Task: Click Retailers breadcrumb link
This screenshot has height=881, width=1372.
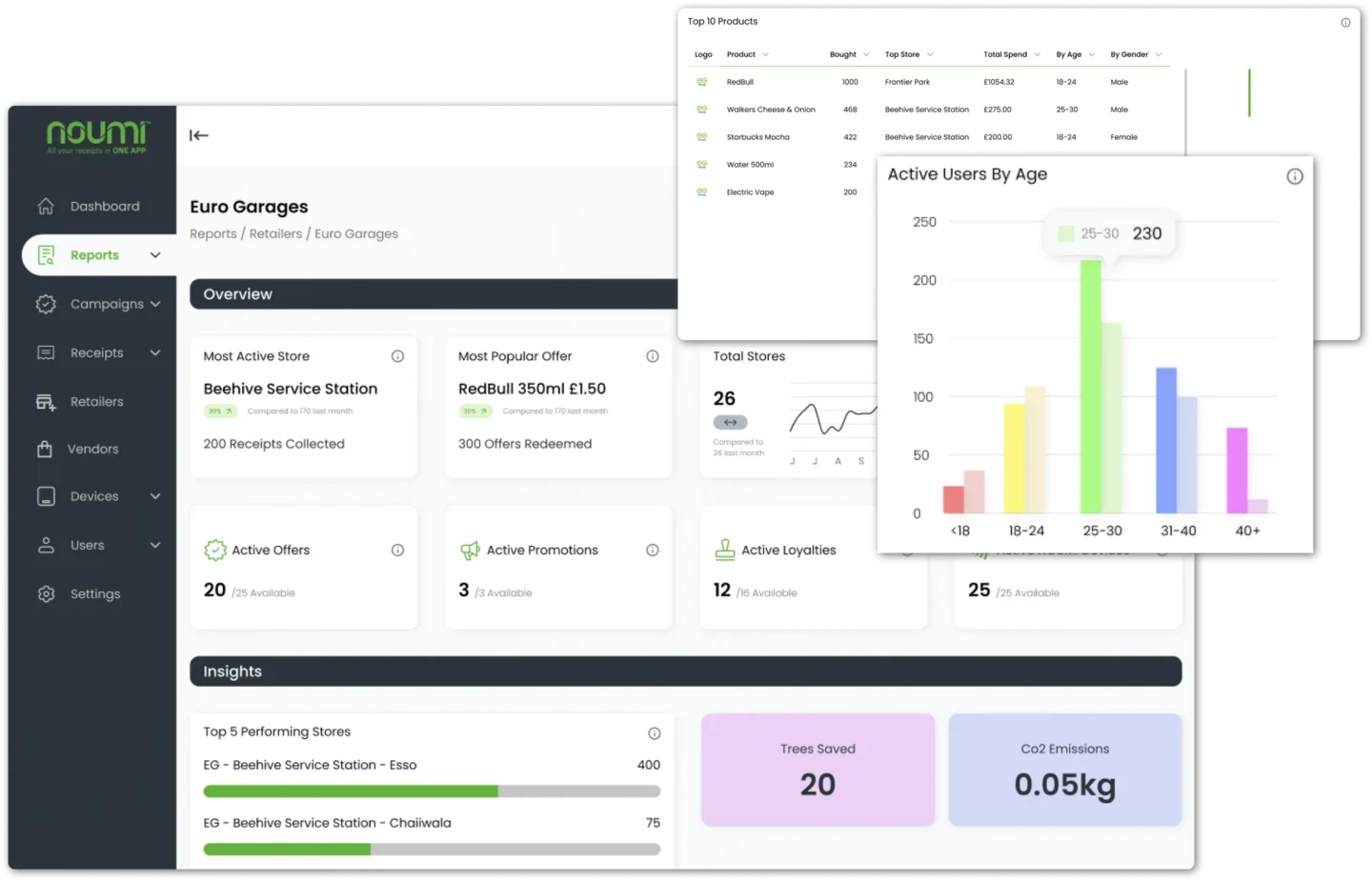Action: click(x=275, y=233)
